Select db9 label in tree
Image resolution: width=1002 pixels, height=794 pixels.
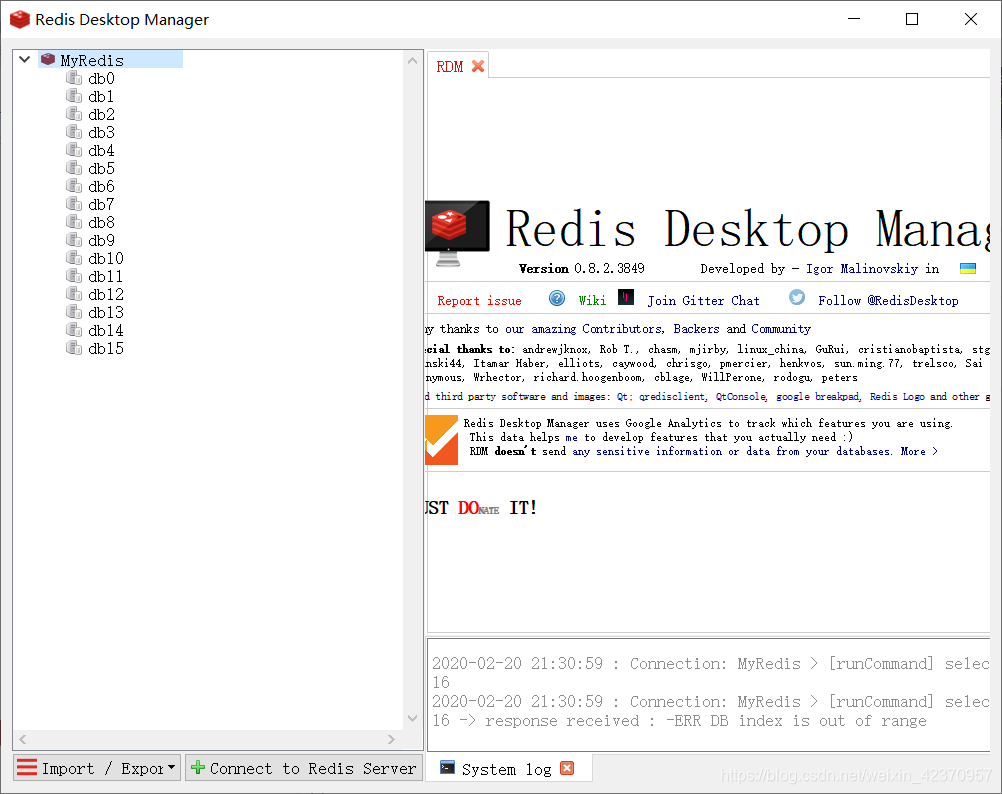[102, 240]
